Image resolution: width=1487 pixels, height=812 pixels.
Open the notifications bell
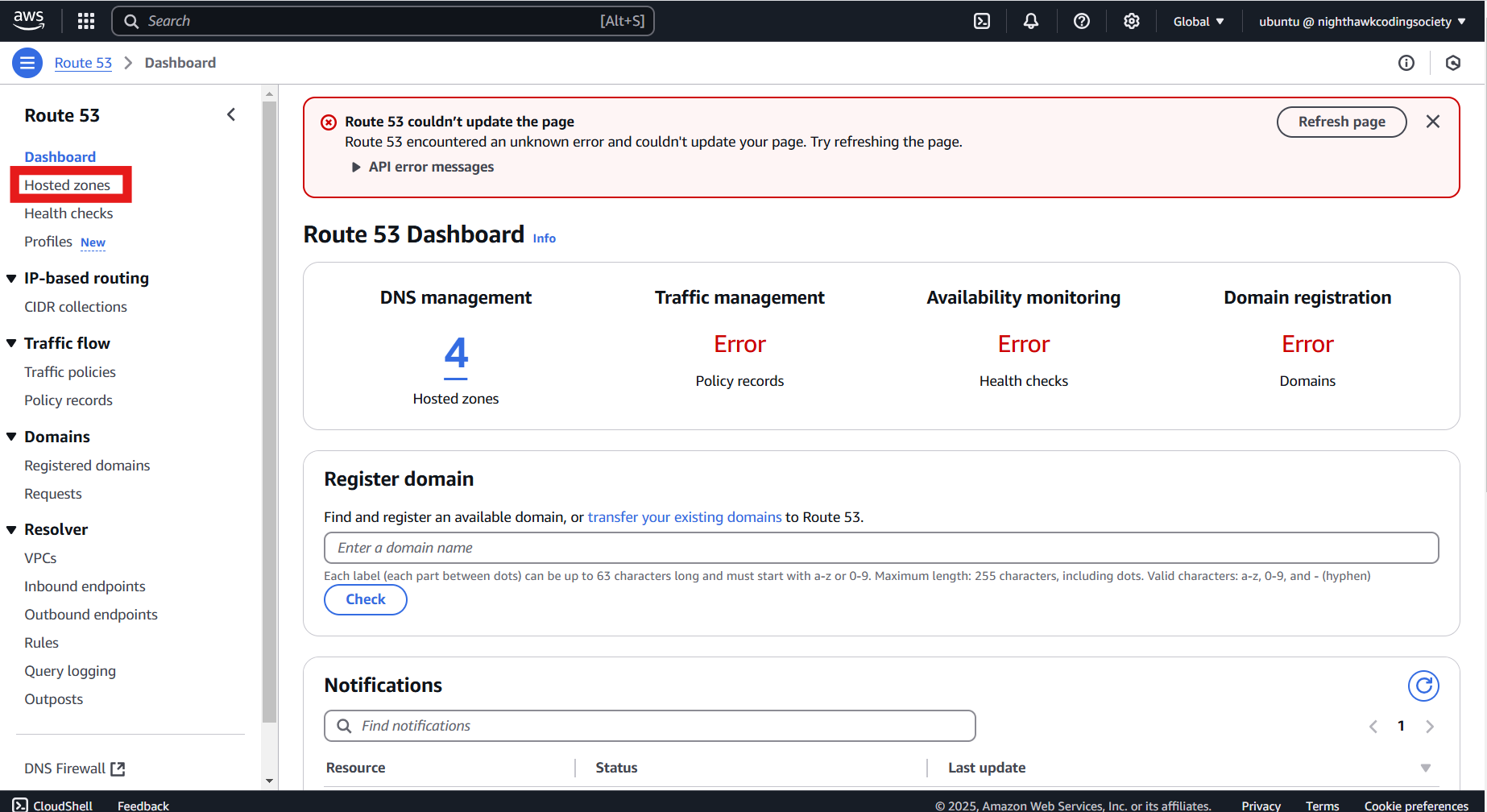pyautogui.click(x=1031, y=21)
